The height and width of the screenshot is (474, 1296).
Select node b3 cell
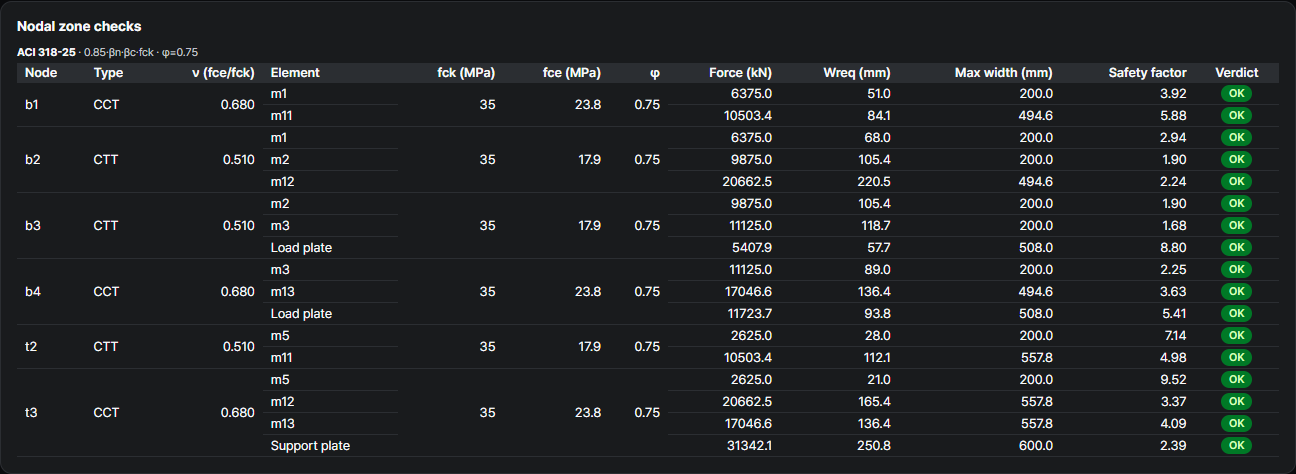click(x=33, y=225)
